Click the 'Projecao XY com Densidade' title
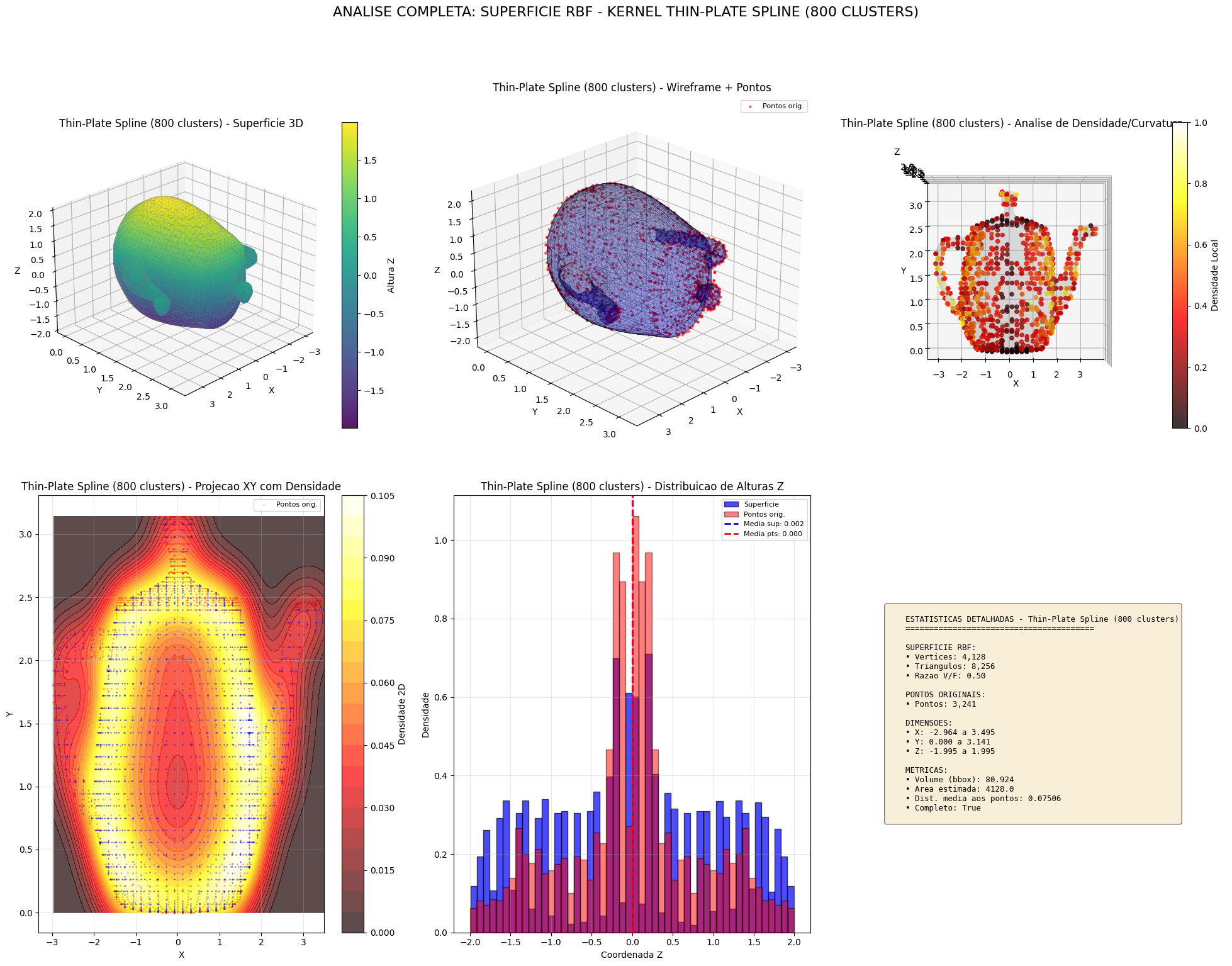Image resolution: width=1232 pixels, height=966 pixels. click(181, 486)
